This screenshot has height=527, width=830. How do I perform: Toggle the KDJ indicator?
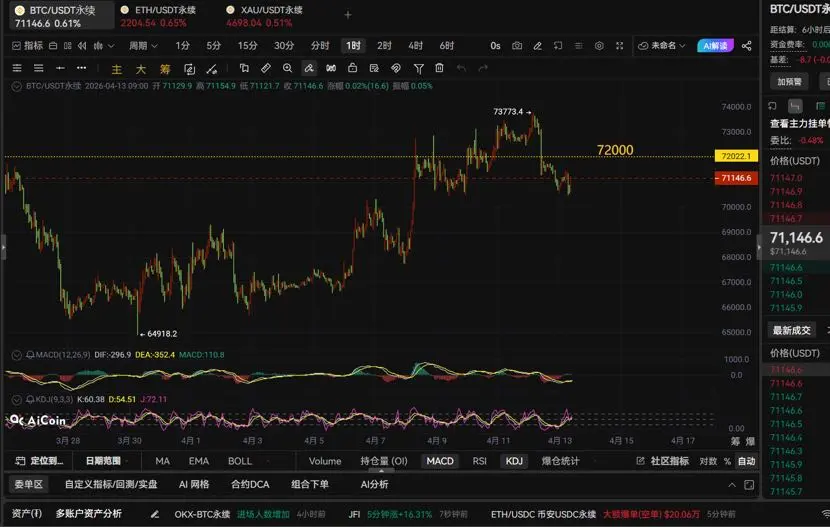(x=514, y=461)
